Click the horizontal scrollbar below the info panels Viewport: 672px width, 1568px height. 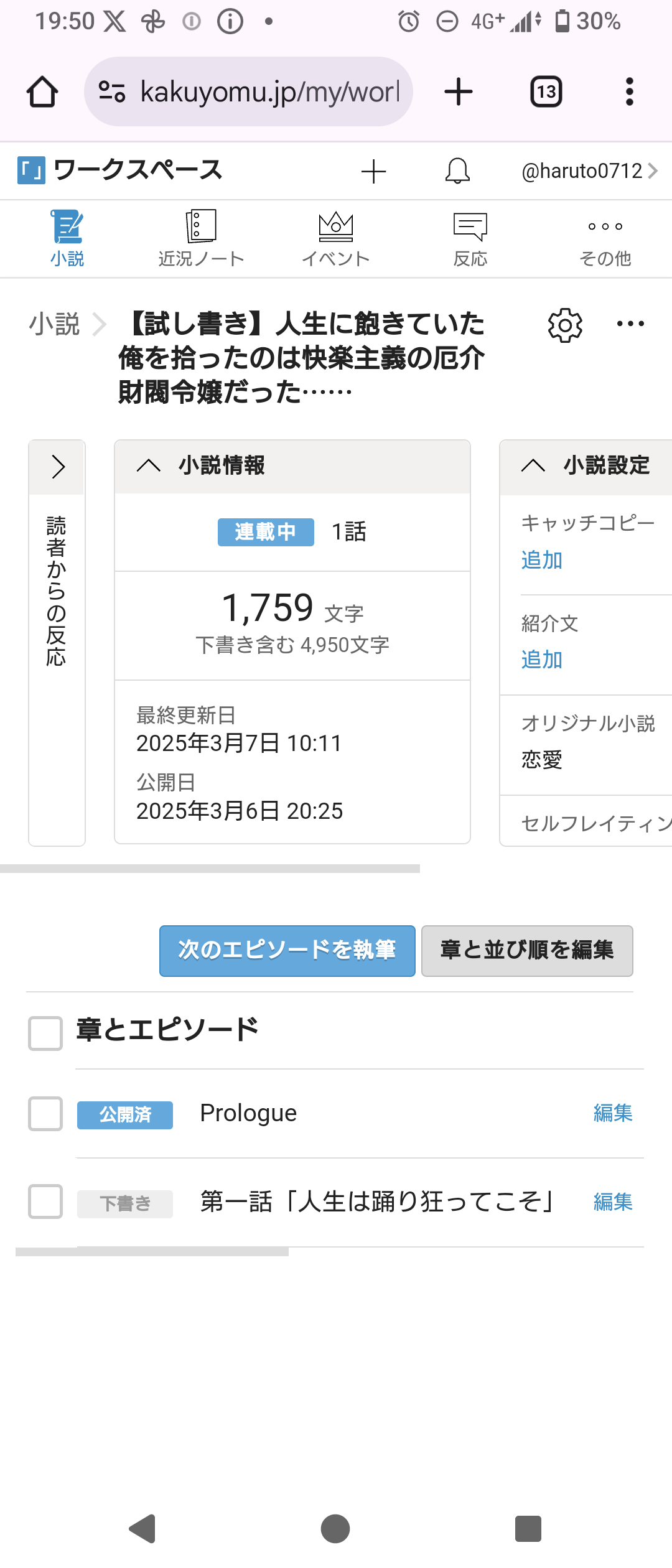coord(210,869)
